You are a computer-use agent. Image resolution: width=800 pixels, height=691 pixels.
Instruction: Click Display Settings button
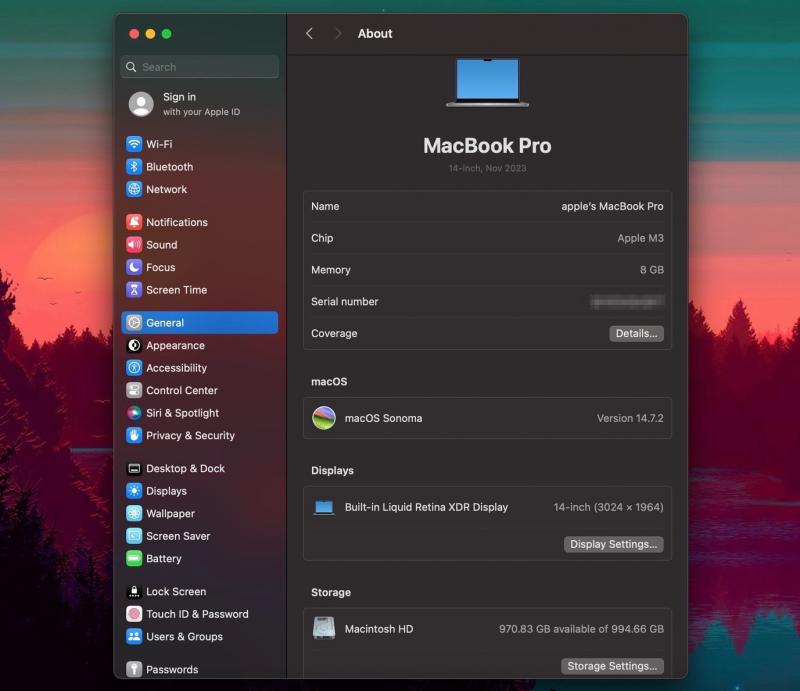[613, 544]
